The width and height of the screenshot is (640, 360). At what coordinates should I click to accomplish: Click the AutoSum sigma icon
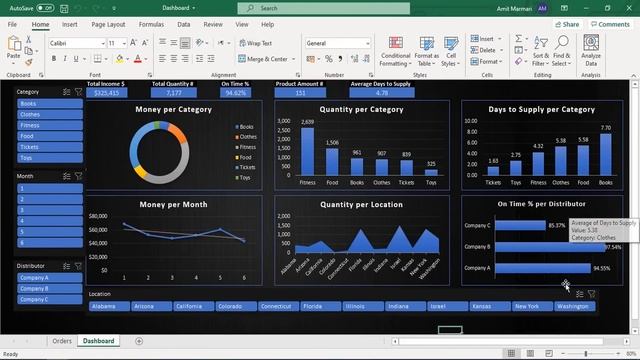click(518, 39)
